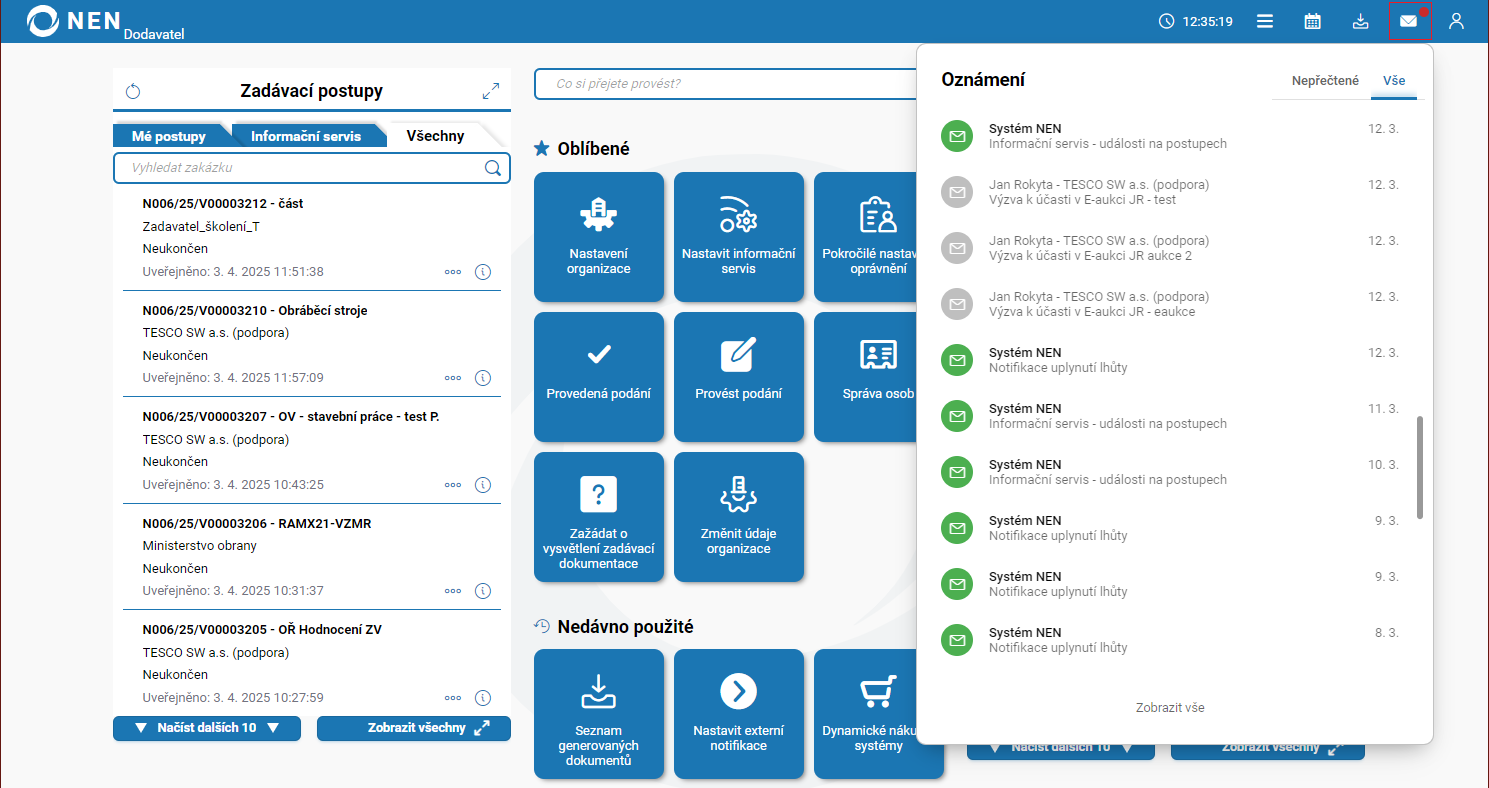
Task: Click the 'Co si přejete provést?' field
Action: (726, 84)
